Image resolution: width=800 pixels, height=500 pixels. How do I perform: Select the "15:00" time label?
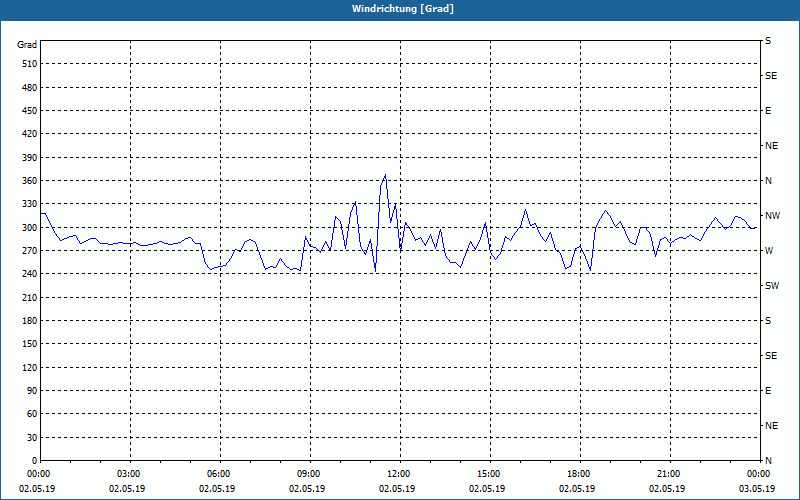[x=488, y=474]
